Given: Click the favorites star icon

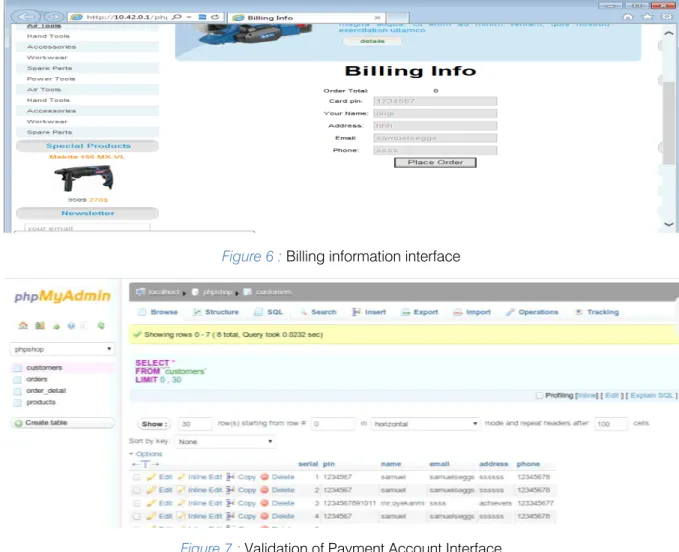Looking at the screenshot, I should coord(647,16).
